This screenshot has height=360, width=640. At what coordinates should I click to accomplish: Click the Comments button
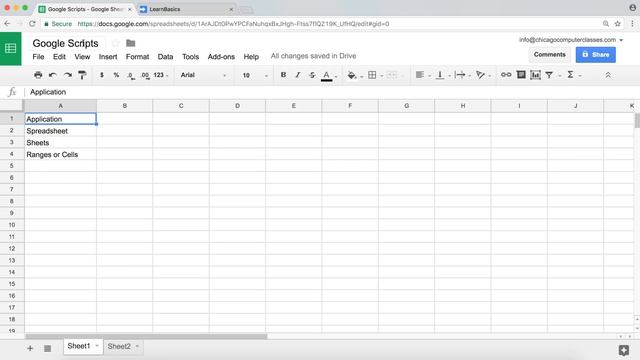click(549, 54)
